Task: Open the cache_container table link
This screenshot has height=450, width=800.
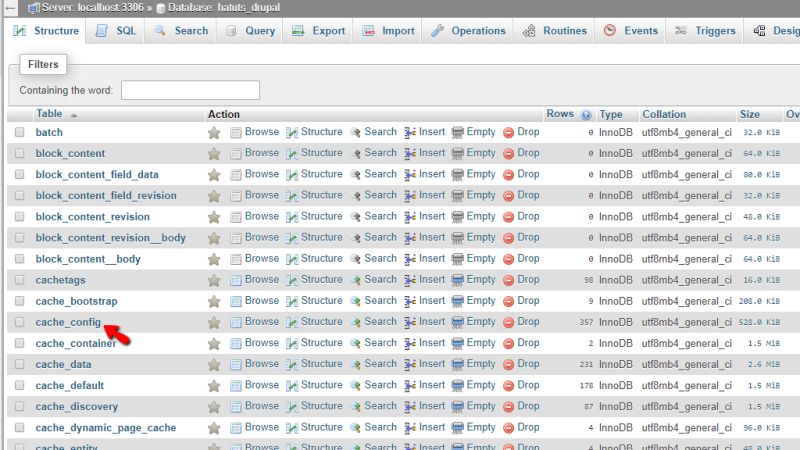Action: (76, 343)
